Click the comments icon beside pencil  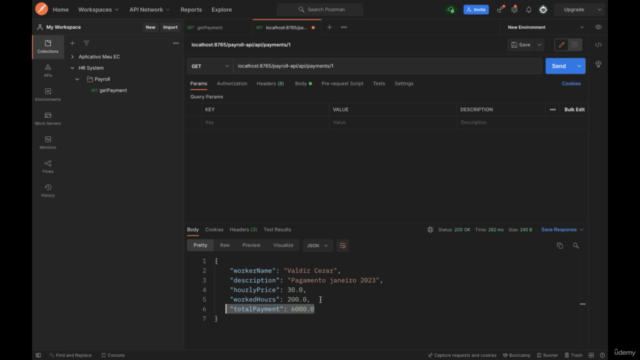pyautogui.click(x=575, y=45)
